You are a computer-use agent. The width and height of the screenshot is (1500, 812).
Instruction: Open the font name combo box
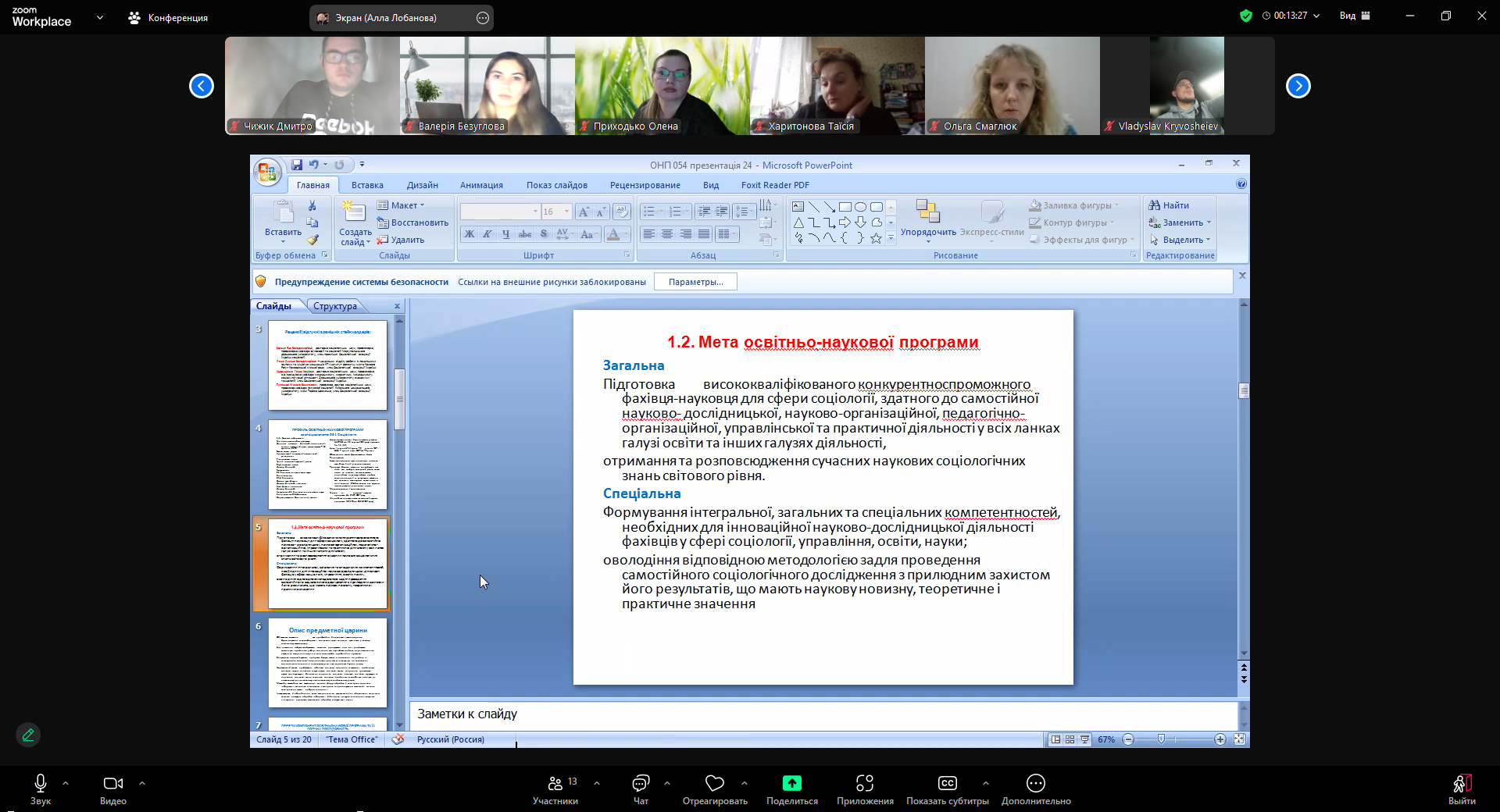pos(500,212)
